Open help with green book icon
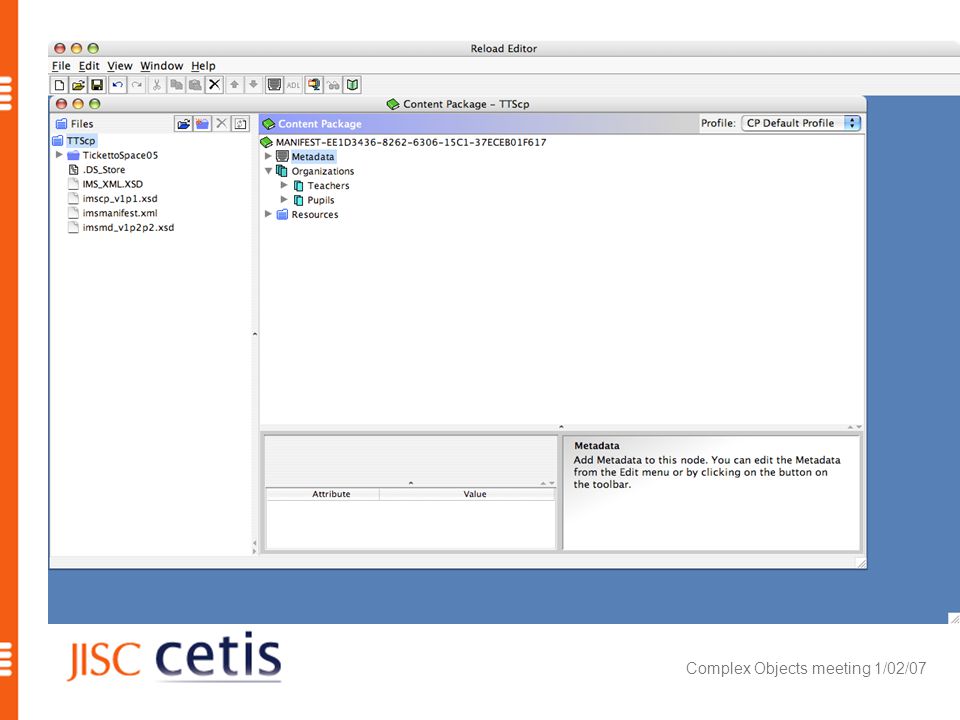960x720 pixels. [x=353, y=85]
